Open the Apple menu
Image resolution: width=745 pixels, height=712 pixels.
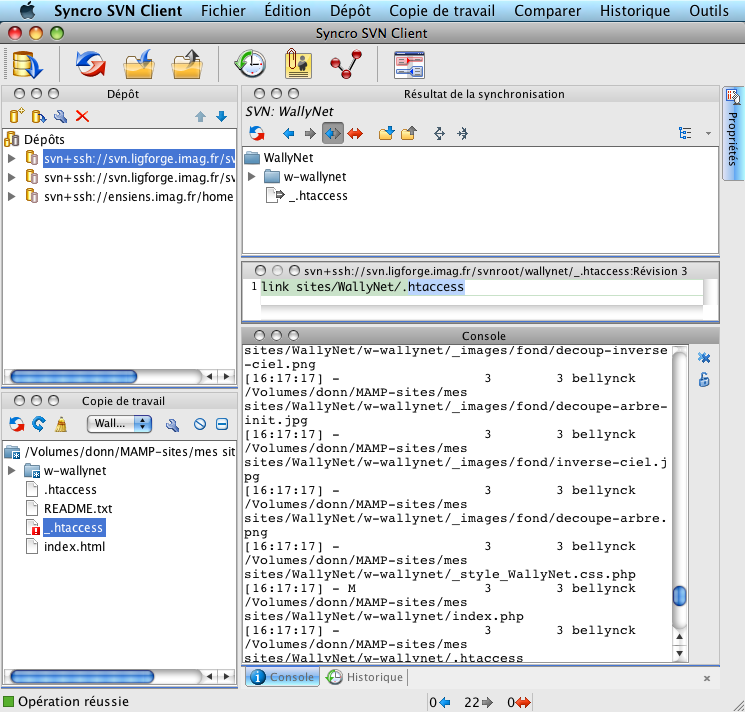click(x=27, y=10)
